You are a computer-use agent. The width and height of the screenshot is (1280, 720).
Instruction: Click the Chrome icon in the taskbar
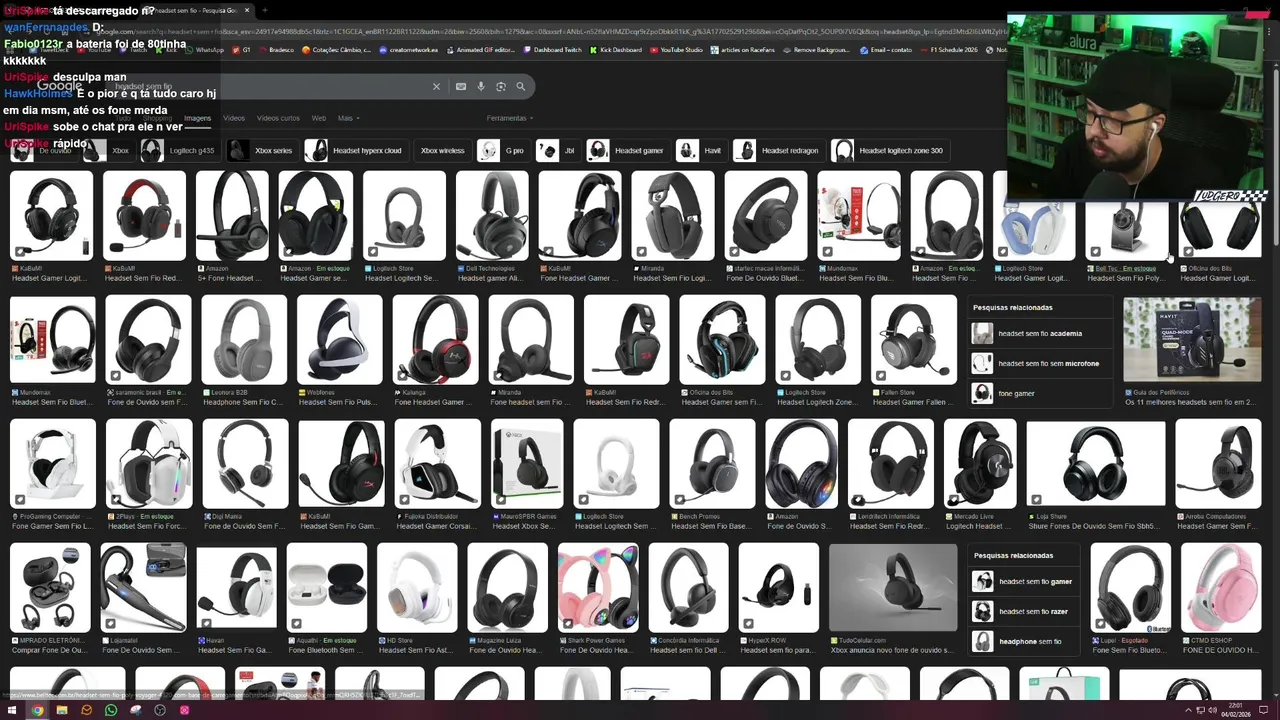click(x=37, y=710)
